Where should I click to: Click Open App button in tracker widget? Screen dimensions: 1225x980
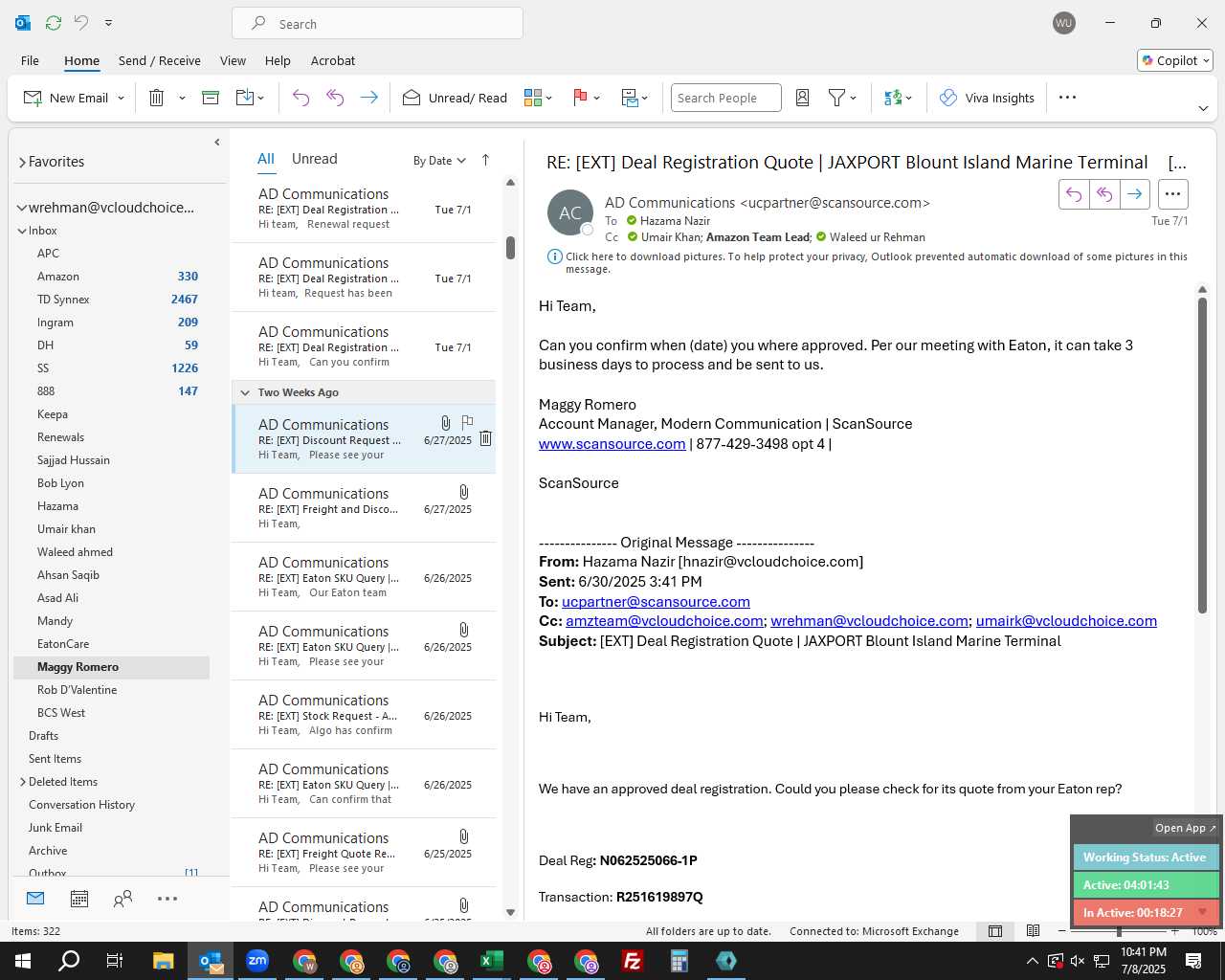[1185, 828]
